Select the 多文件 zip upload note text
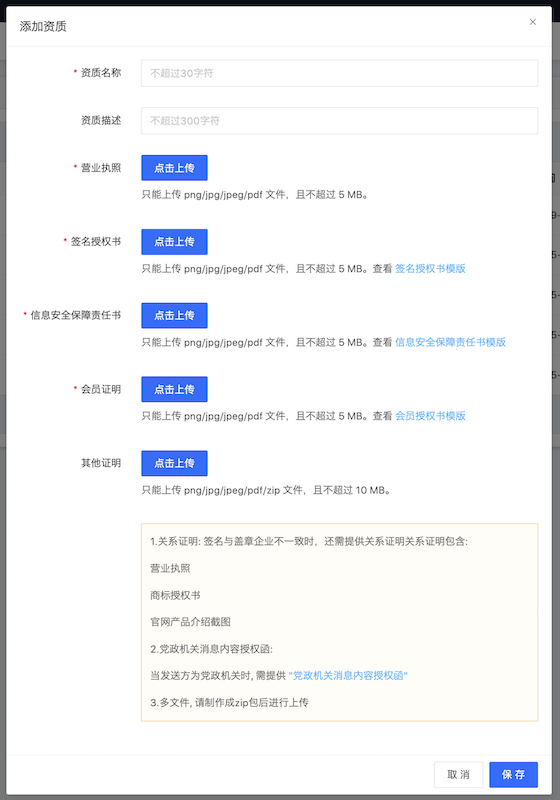This screenshot has height=800, width=560. [229, 703]
